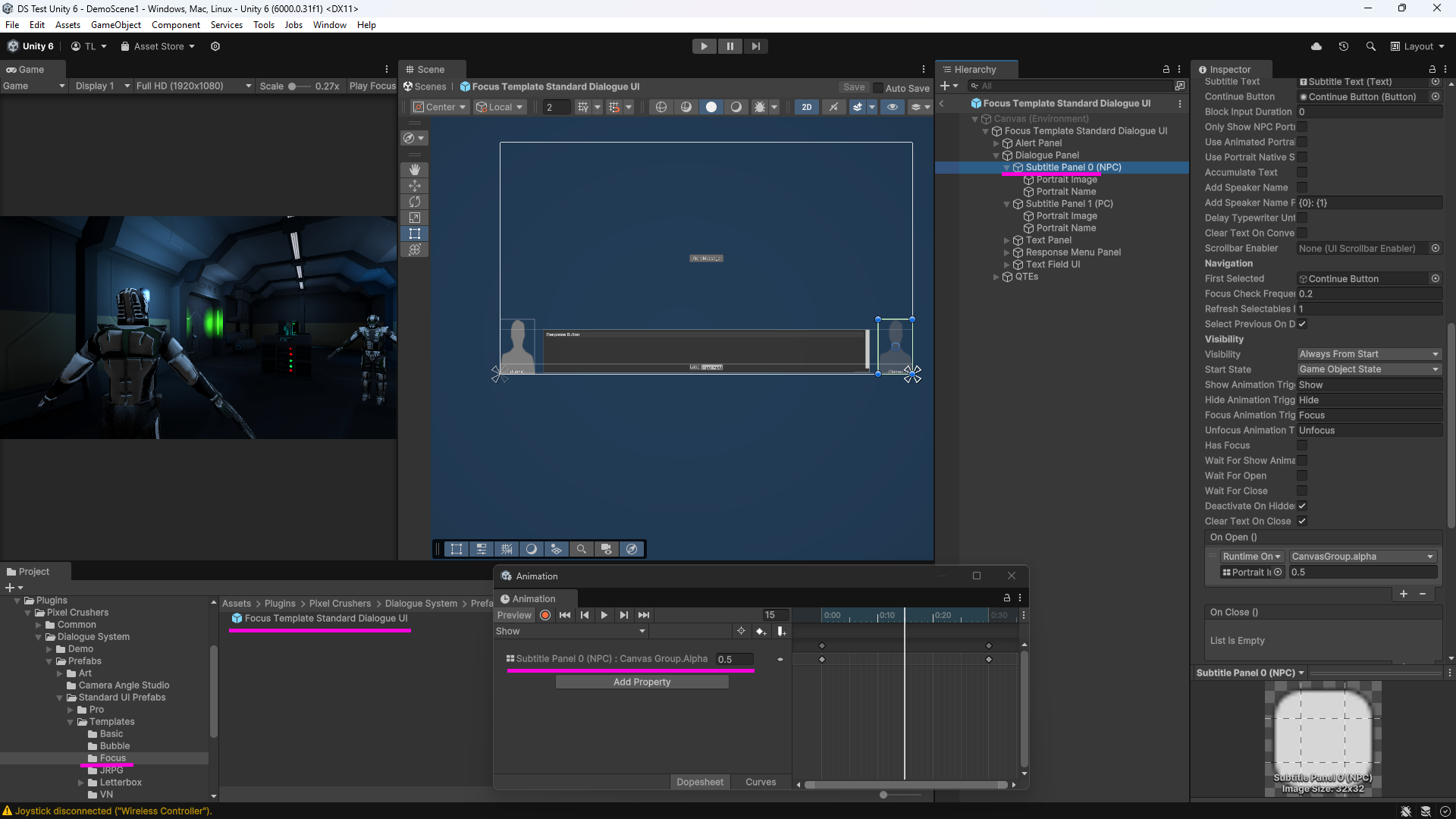The height and width of the screenshot is (819, 1456).
Task: Click the Play button in toolbar
Action: pos(704,46)
